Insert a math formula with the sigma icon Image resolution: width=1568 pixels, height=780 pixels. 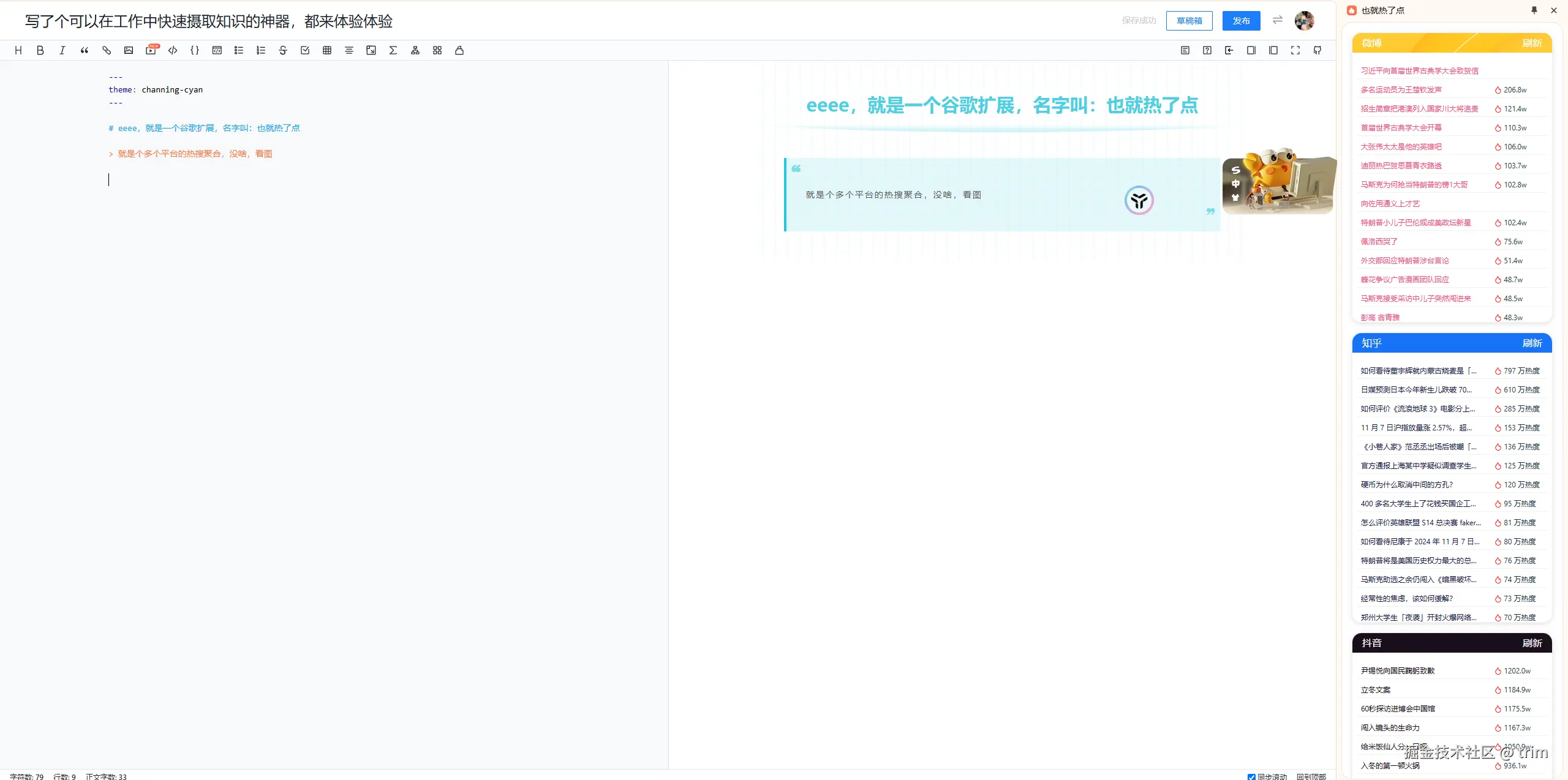click(393, 50)
